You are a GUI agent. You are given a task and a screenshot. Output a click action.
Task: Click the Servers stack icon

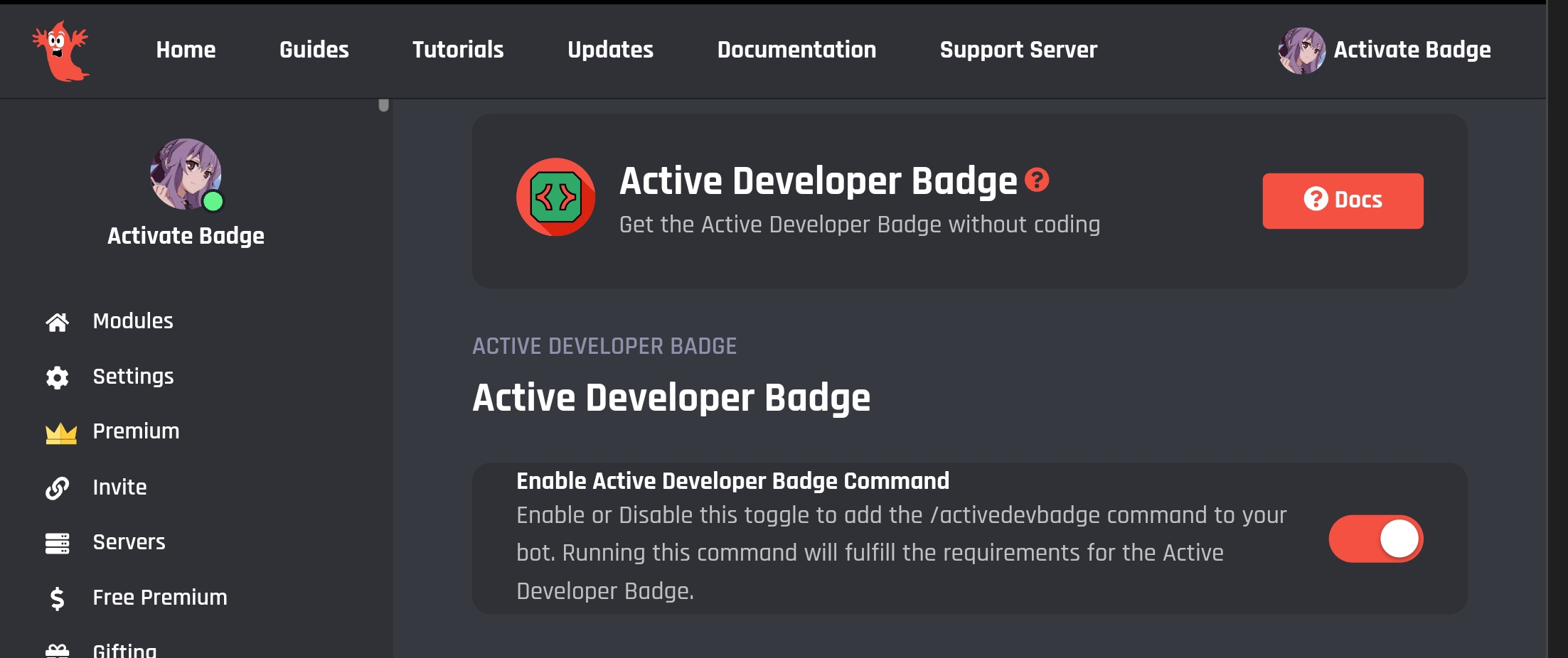coord(58,543)
